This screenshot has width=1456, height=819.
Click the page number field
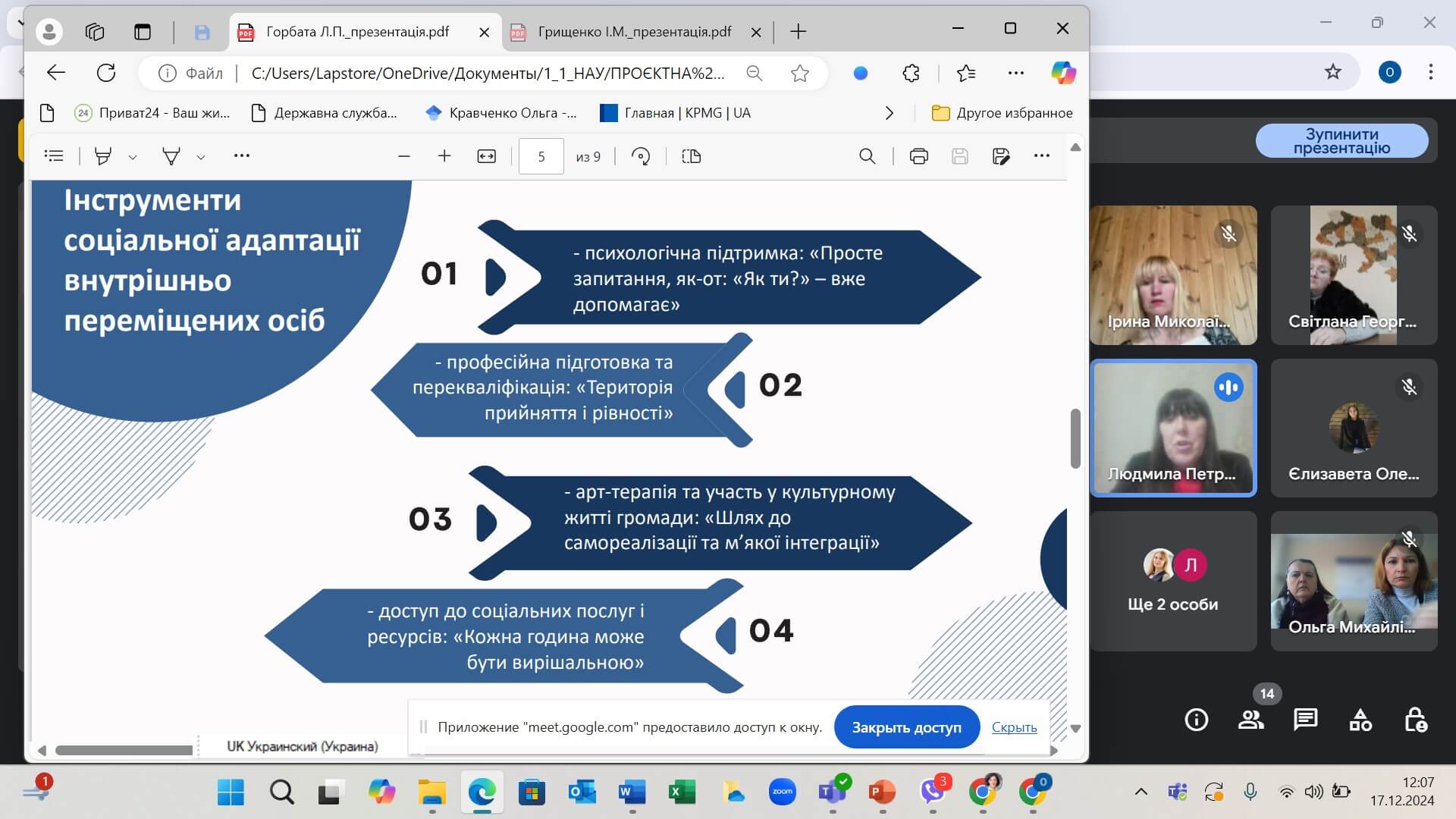coord(541,156)
